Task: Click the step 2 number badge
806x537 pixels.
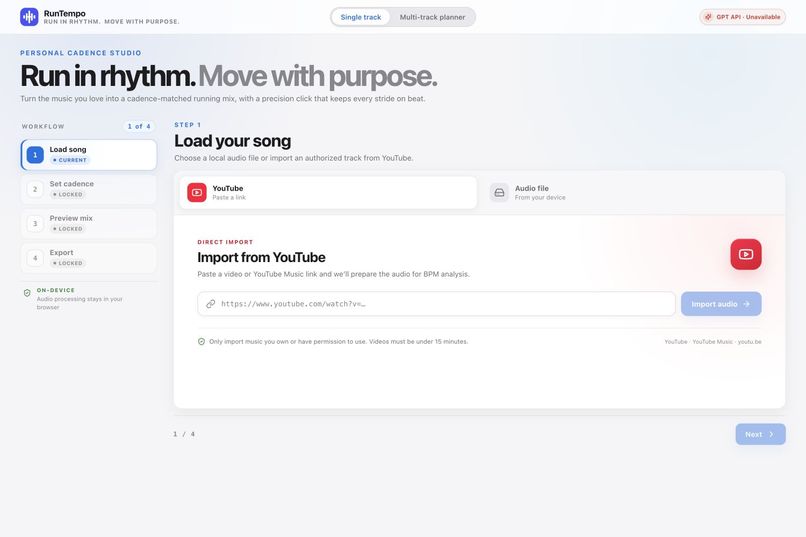Action: [x=35, y=189]
